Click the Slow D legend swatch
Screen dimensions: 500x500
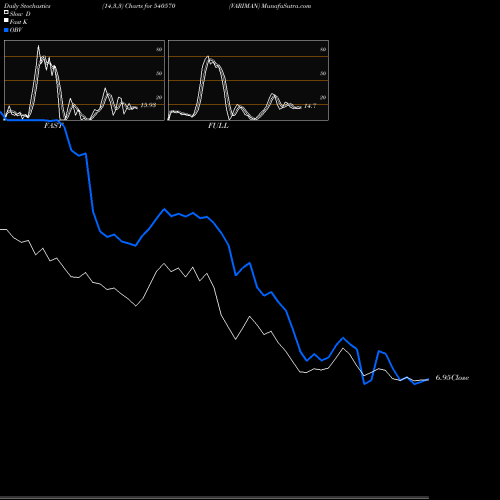[x=6, y=12]
